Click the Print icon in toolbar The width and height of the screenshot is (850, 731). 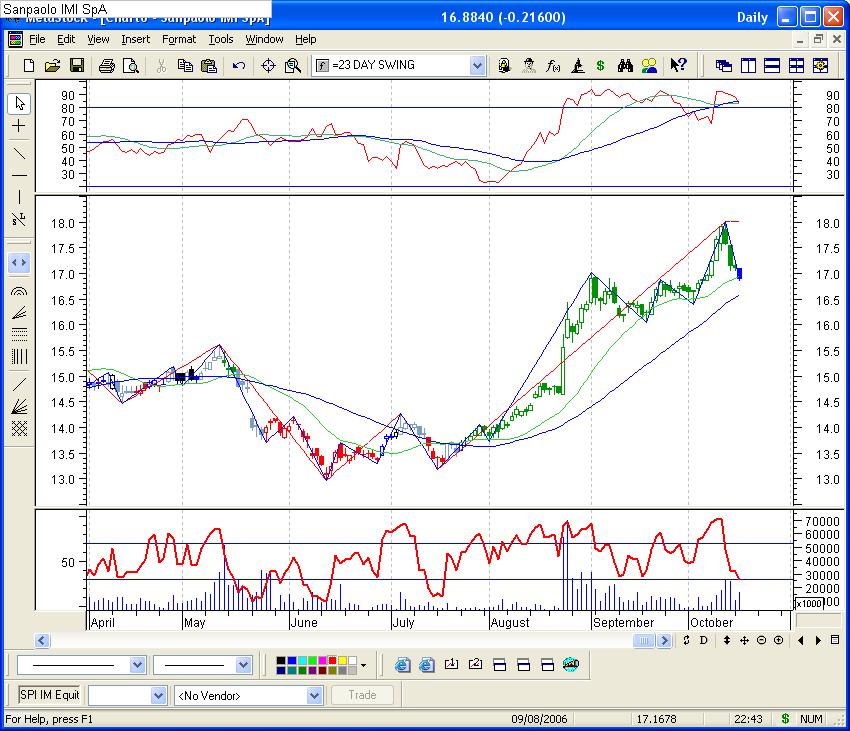[x=107, y=66]
